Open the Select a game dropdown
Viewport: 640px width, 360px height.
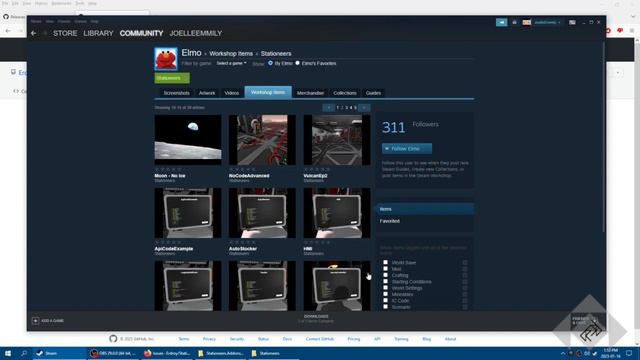coord(231,63)
